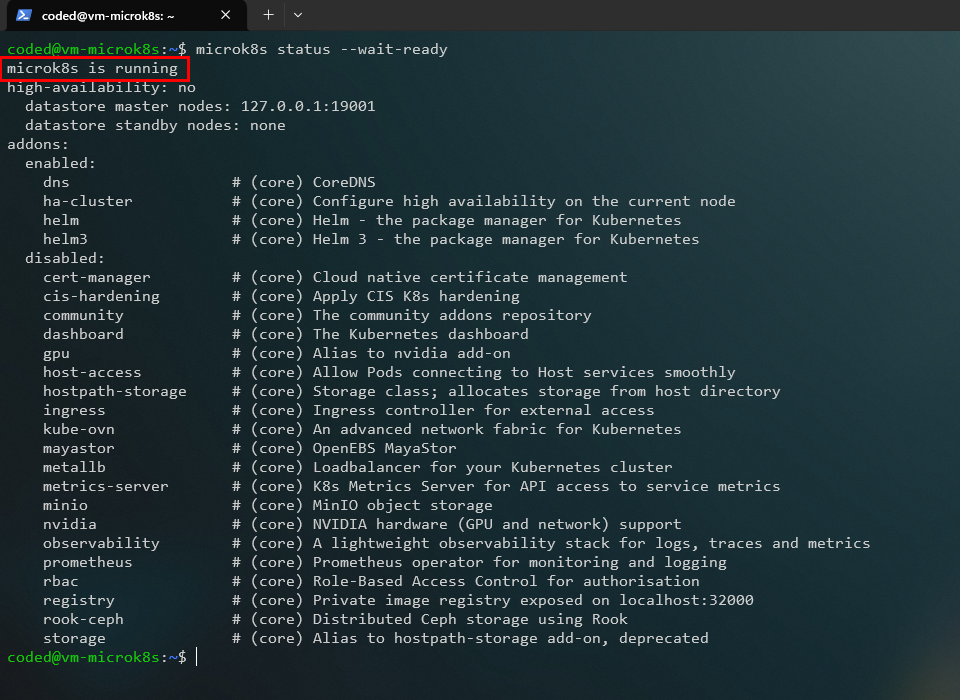Click 'The Kubernetes dashboard' description

421,334
